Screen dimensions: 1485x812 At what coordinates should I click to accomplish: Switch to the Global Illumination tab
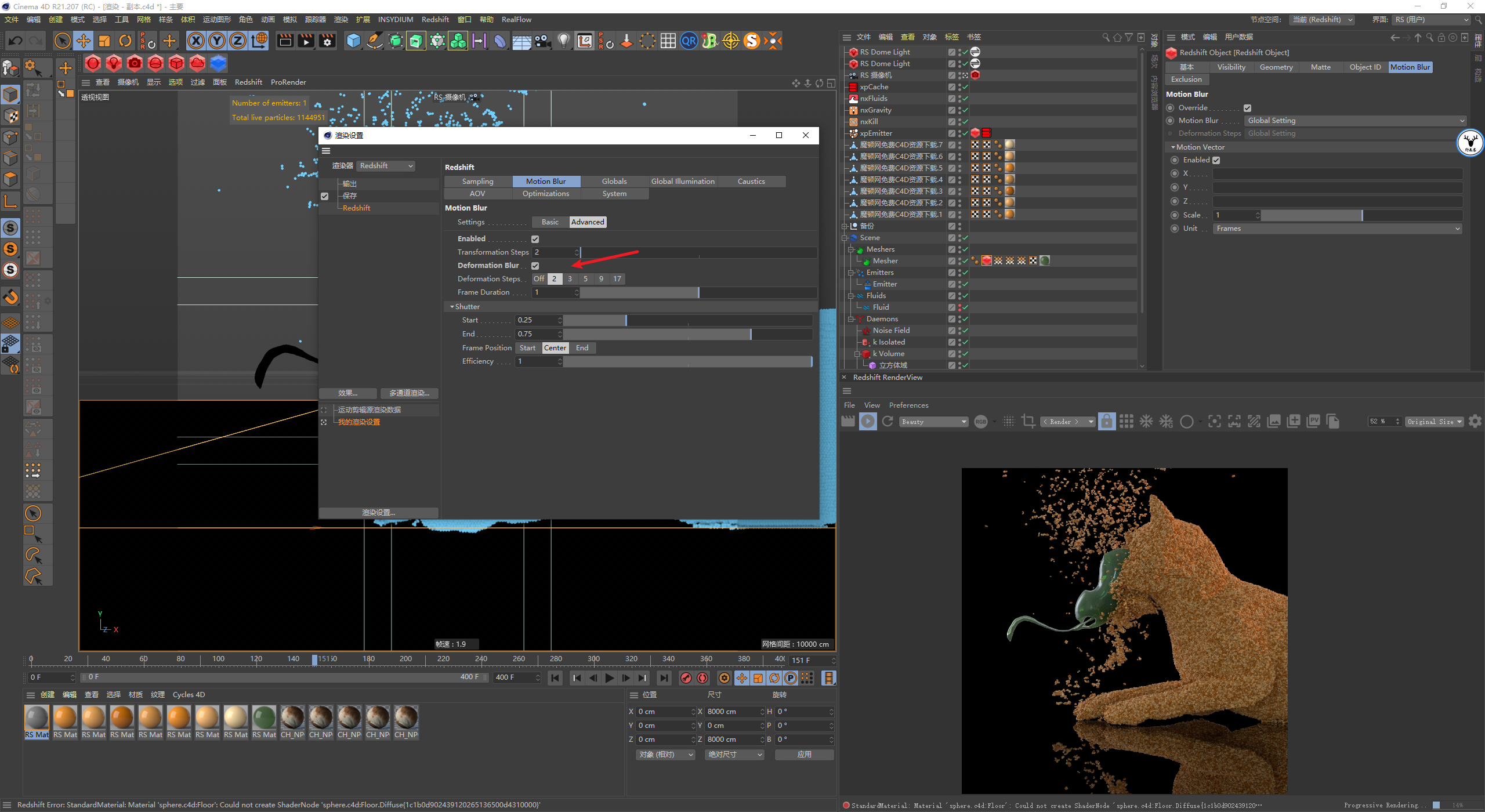682,182
